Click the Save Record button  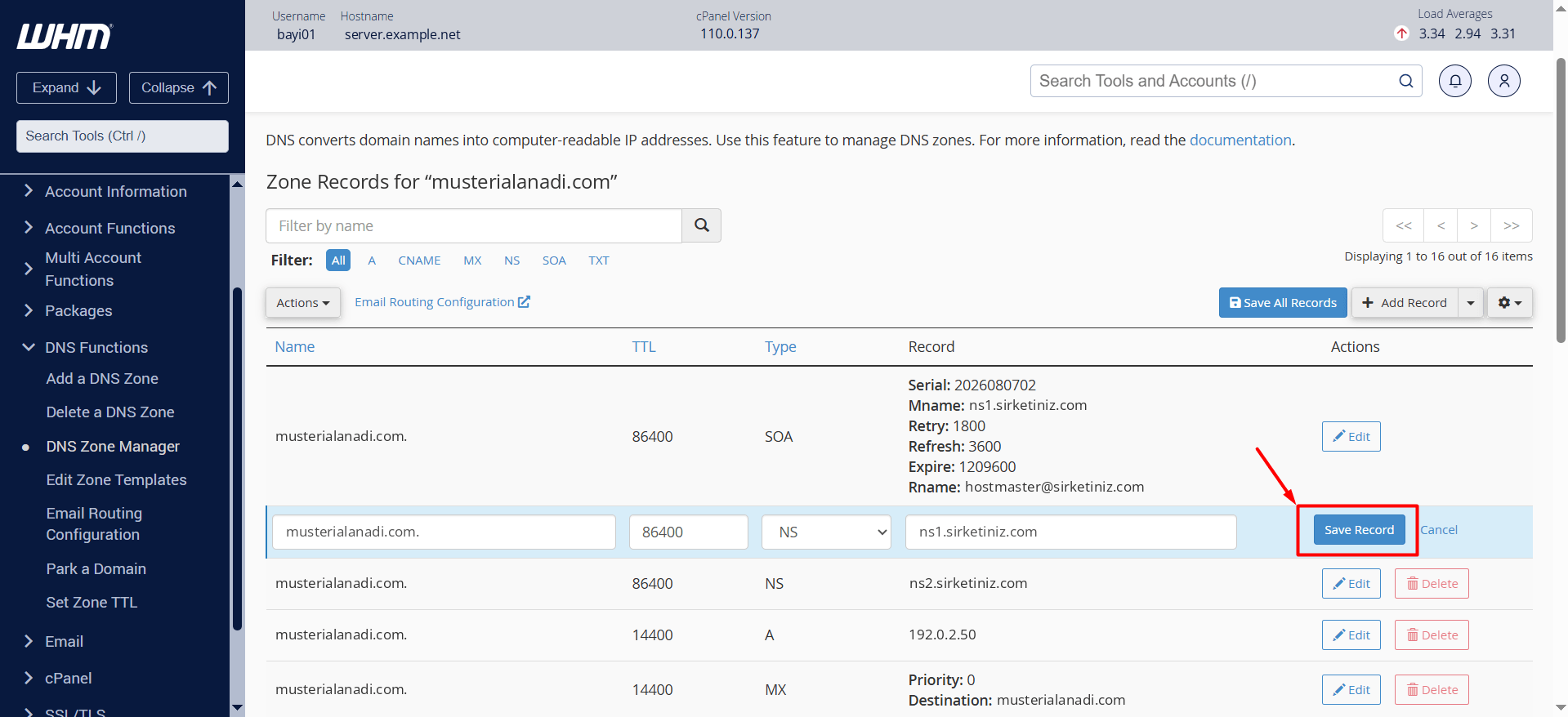click(x=1359, y=529)
